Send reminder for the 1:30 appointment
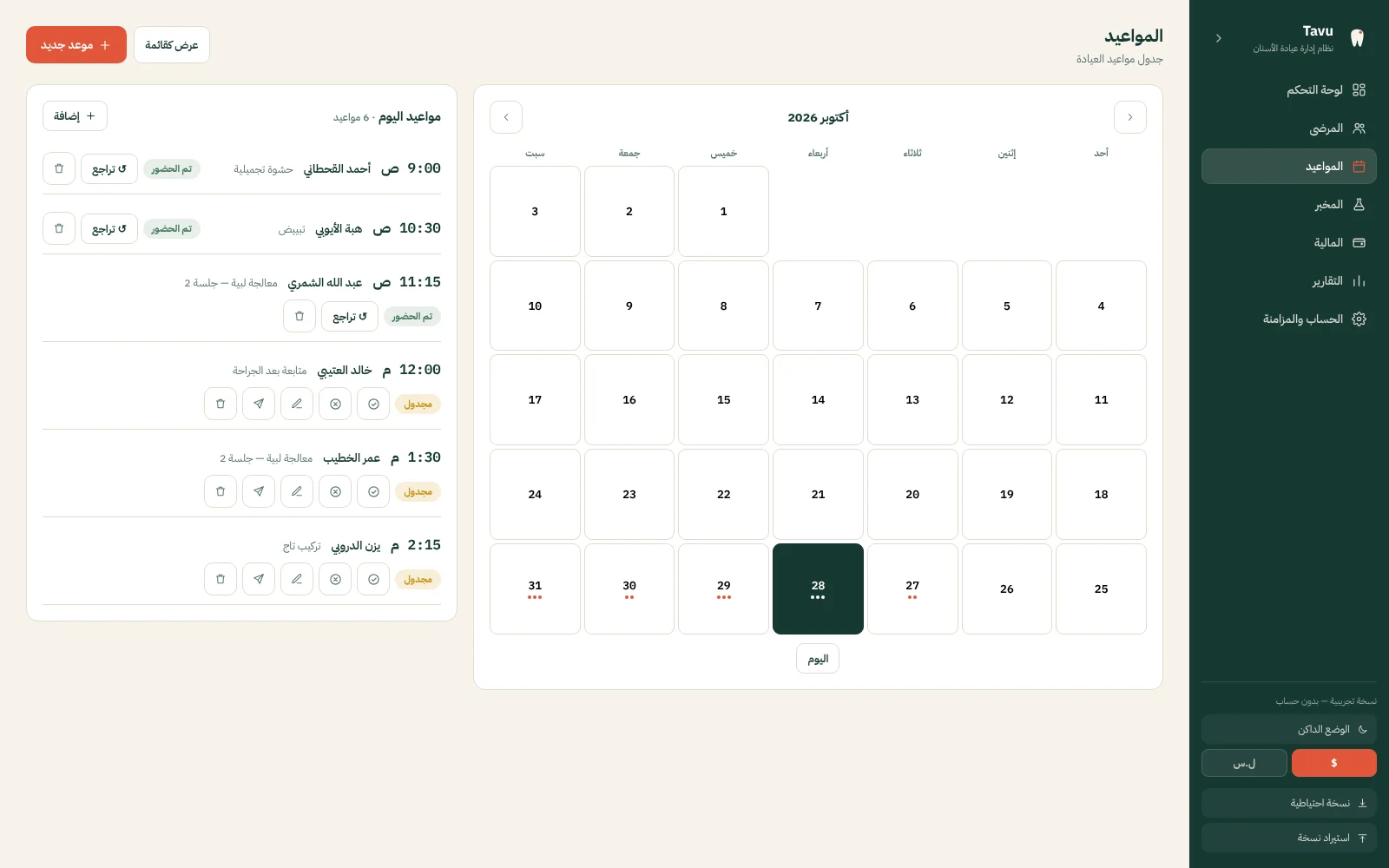The image size is (1389, 868). coord(259,491)
